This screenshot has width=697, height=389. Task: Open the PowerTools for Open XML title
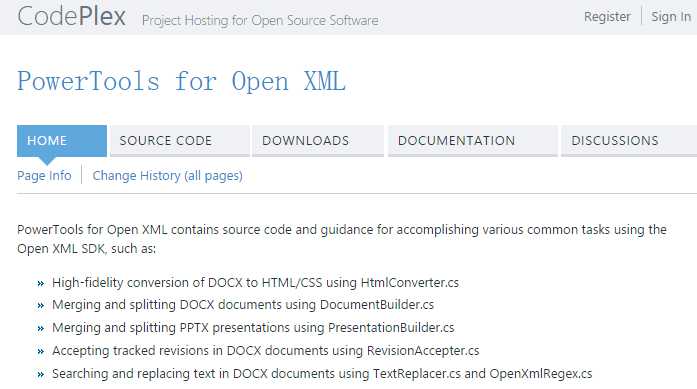click(x=181, y=81)
